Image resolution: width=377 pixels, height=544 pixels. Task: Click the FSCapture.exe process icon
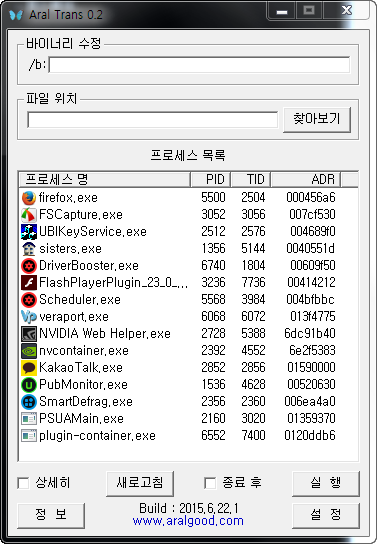point(29,215)
